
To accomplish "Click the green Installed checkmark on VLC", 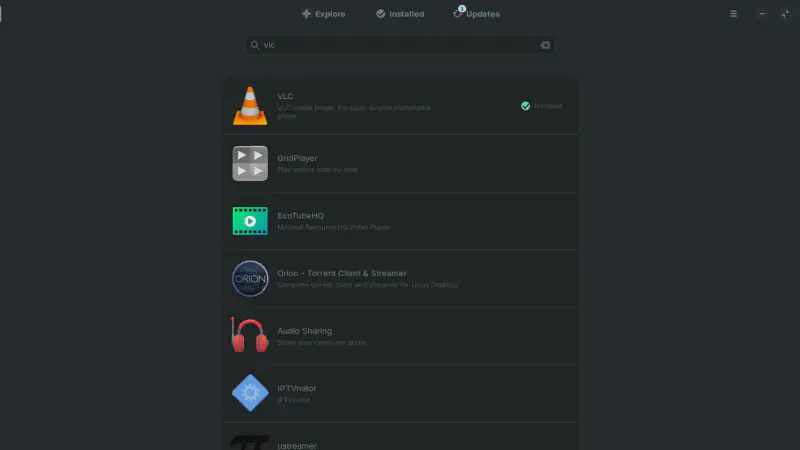I will (x=526, y=106).
